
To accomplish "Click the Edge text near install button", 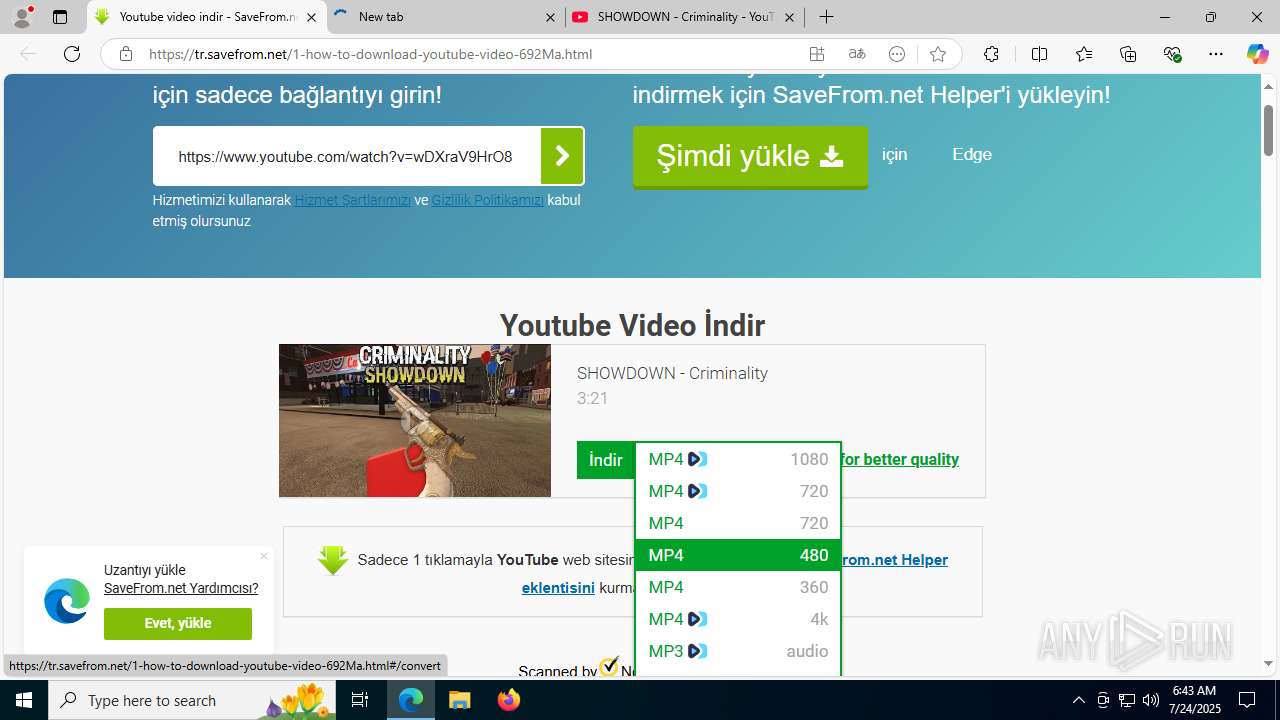I will coord(972,154).
